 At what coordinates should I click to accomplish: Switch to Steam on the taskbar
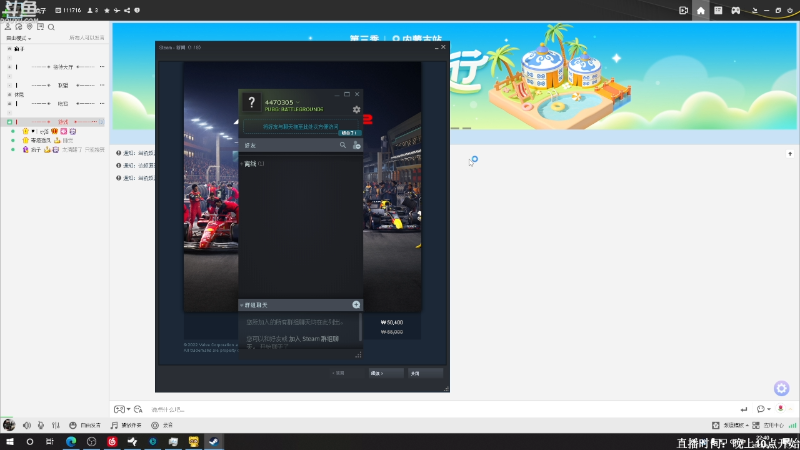pyautogui.click(x=214, y=441)
